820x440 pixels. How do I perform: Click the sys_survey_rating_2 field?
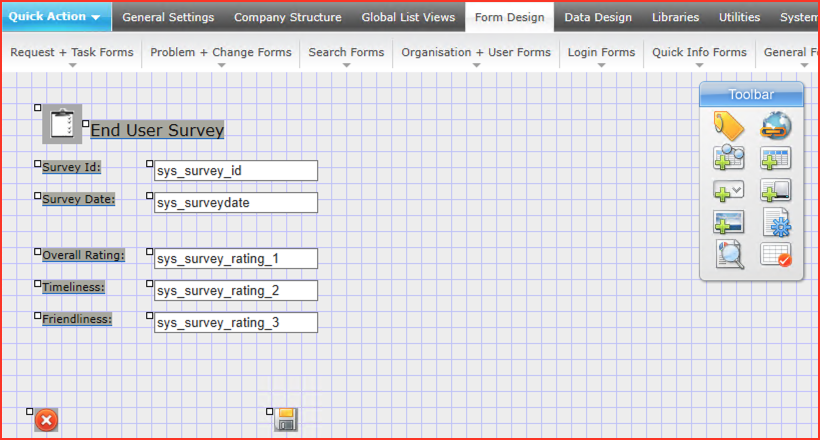tap(236, 290)
